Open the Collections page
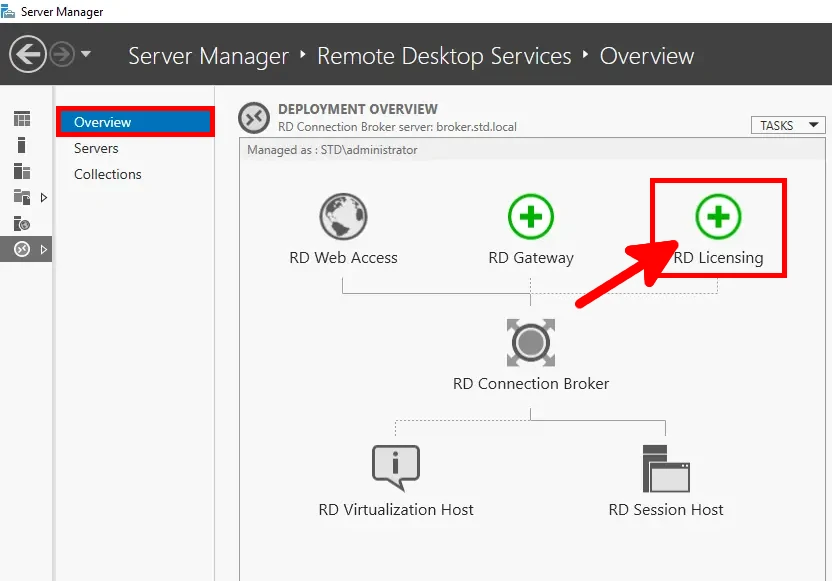 pos(108,174)
